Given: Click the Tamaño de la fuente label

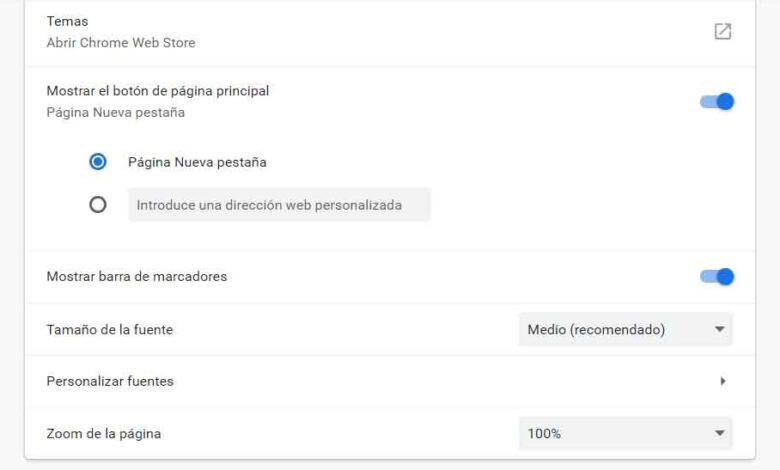Looking at the screenshot, I should [110, 329].
